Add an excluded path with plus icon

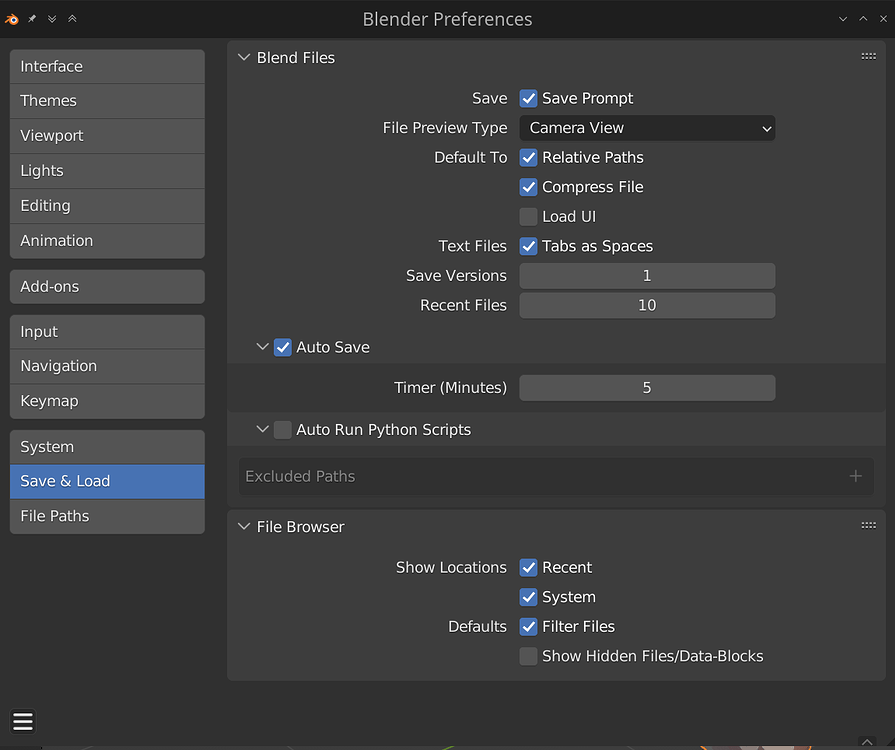[x=855, y=476]
